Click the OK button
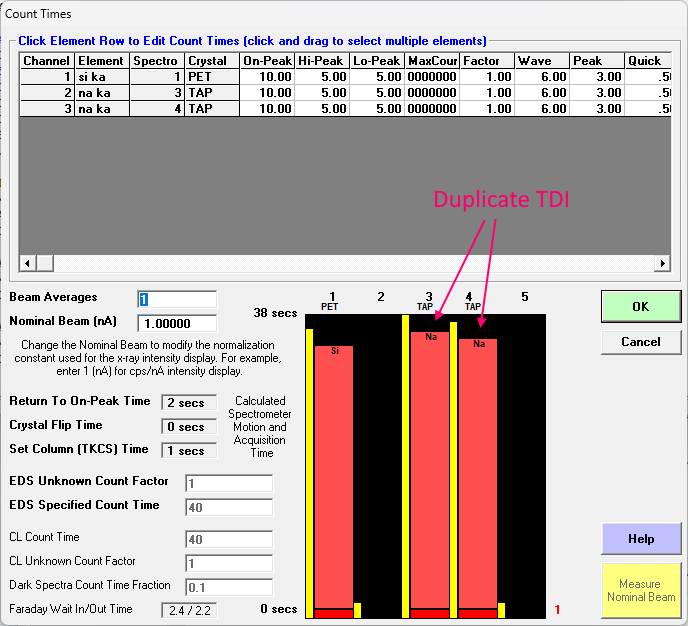688x626 pixels. 640,307
